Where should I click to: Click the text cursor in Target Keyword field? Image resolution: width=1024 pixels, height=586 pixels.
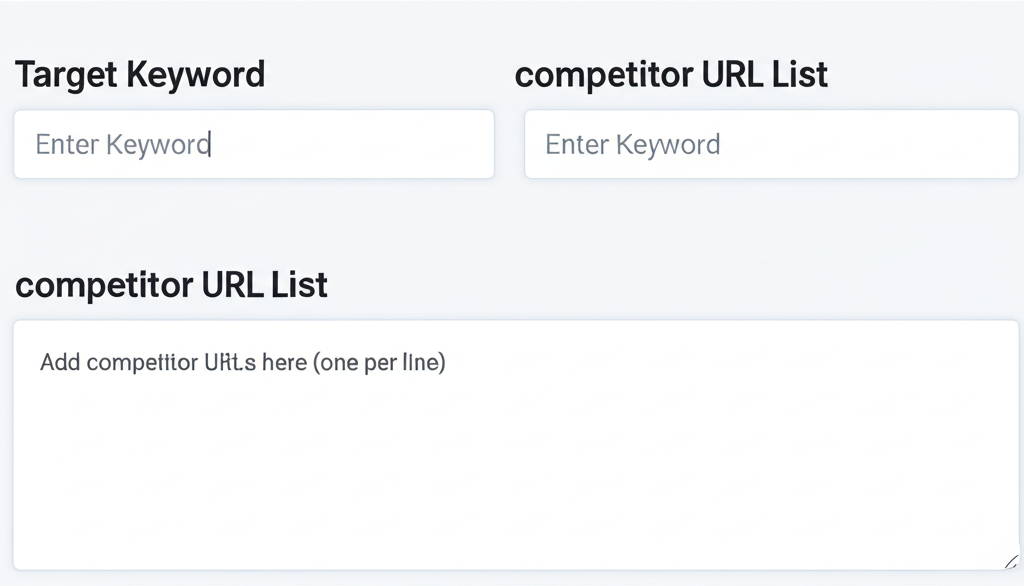(x=211, y=145)
